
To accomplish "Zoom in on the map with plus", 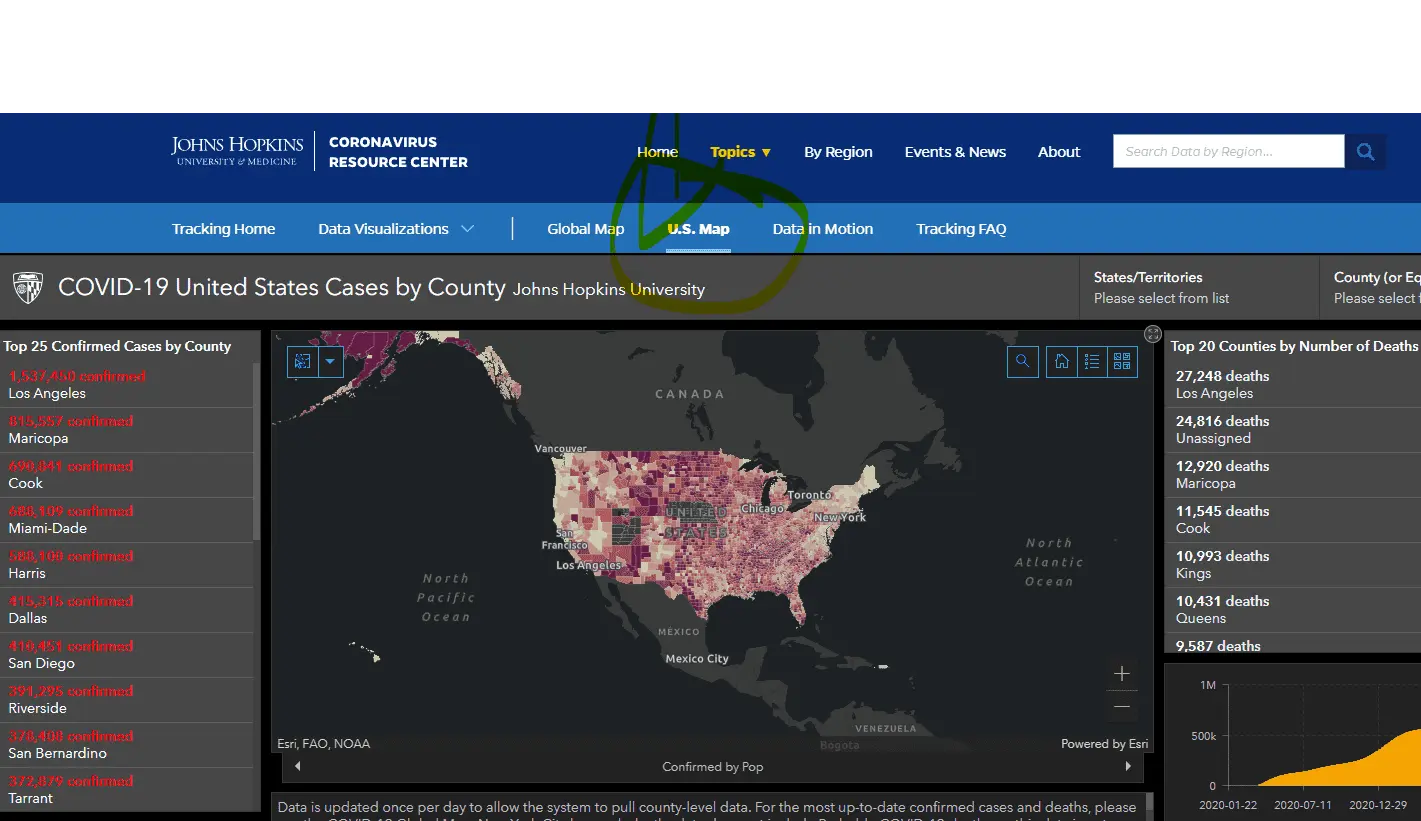I will [x=1122, y=674].
